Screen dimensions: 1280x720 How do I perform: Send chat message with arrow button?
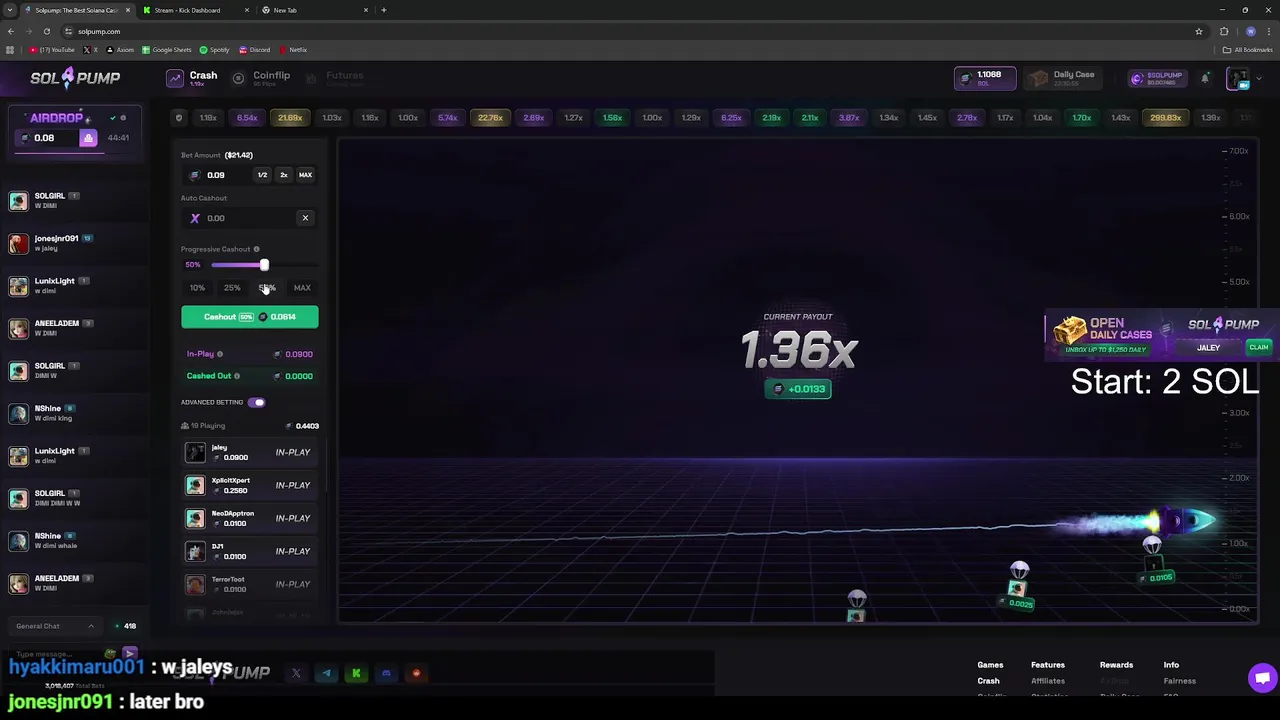pos(130,654)
